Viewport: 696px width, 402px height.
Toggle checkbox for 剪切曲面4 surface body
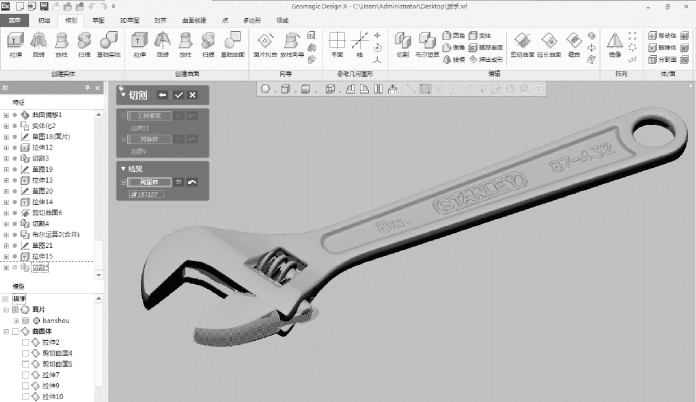pyautogui.click(x=25, y=353)
